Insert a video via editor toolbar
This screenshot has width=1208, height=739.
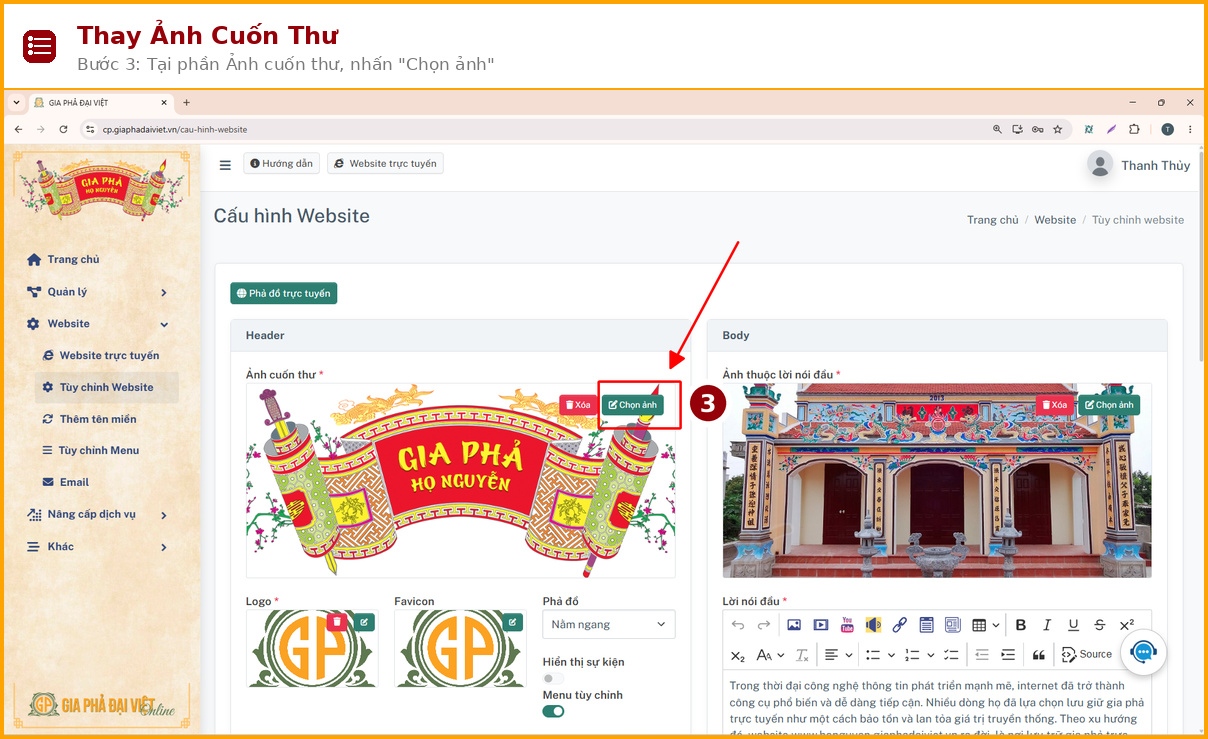point(821,625)
